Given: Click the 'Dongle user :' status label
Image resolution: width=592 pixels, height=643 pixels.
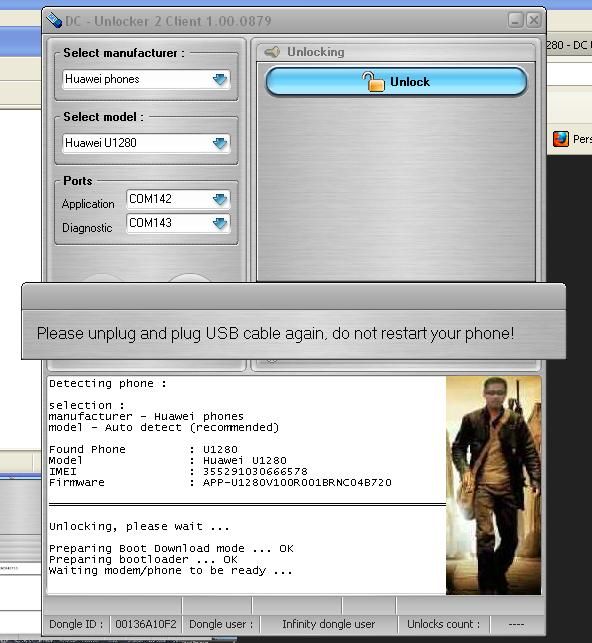Looking at the screenshot, I should (221, 624).
